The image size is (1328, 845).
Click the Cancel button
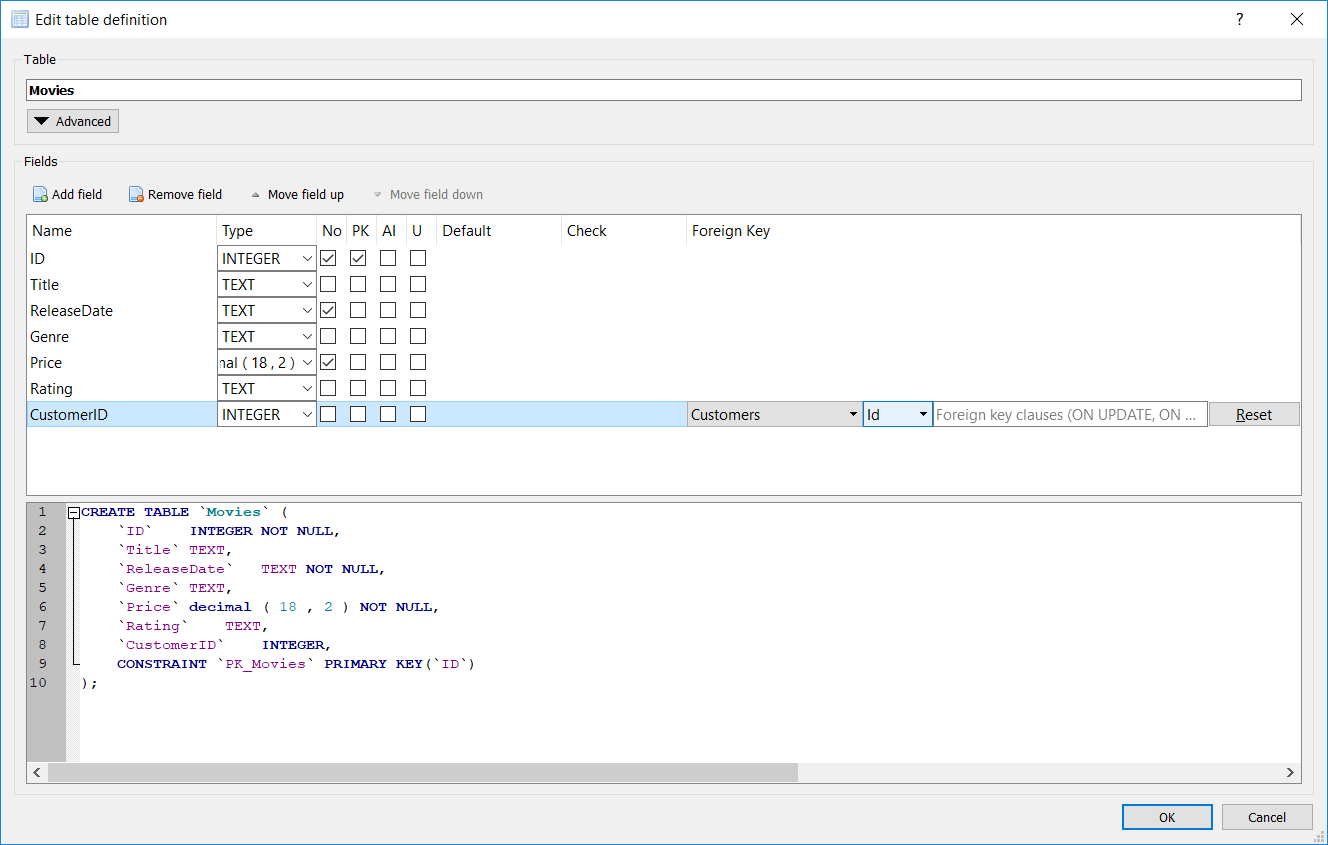coord(1267,817)
